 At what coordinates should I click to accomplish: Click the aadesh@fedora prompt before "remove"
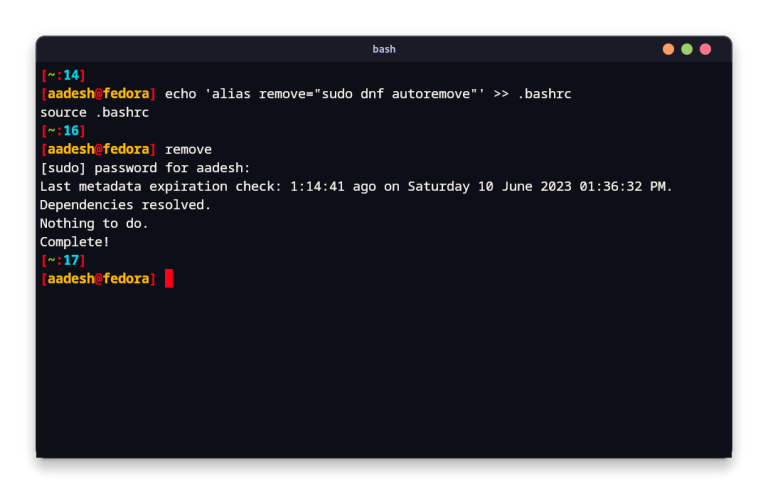point(98,149)
